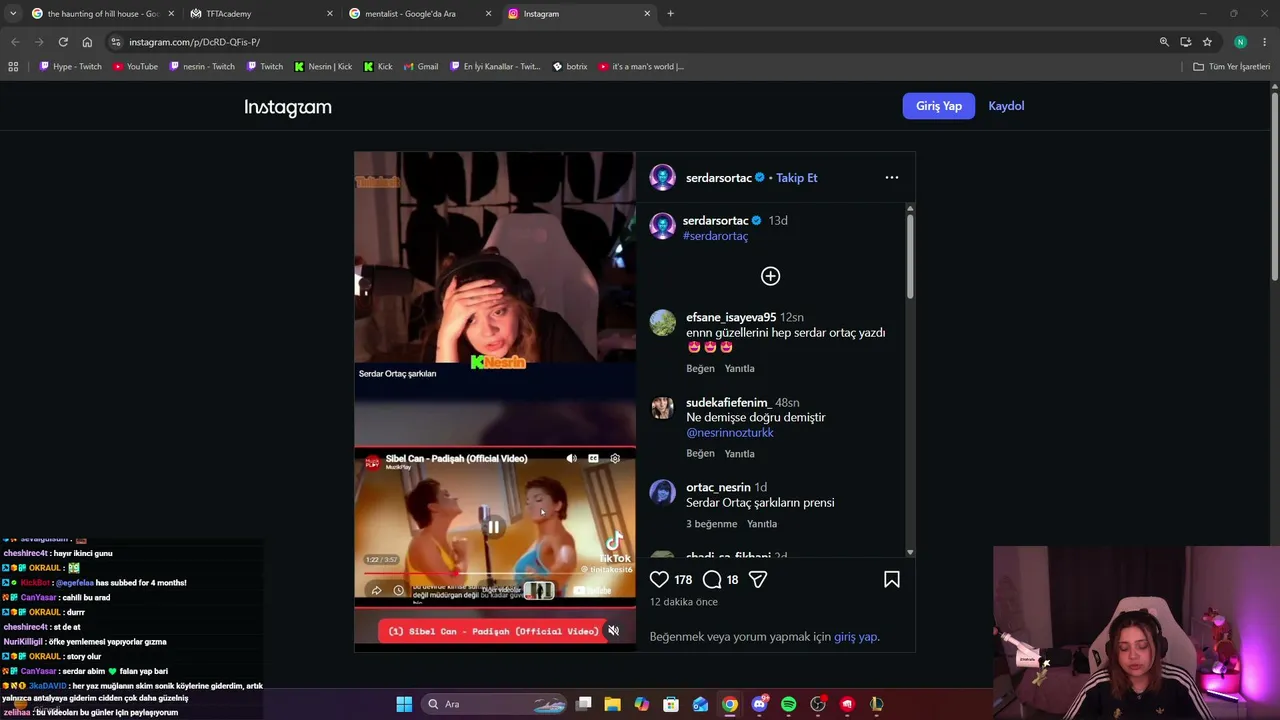Open efsane_isayeva95's profile avatar
Viewport: 1280px width, 720px height.
click(662, 322)
